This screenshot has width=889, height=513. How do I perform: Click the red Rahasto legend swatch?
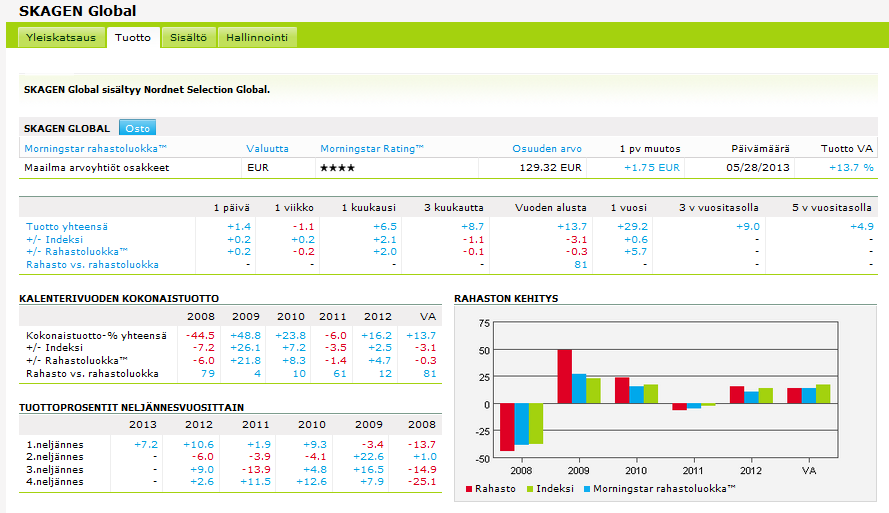click(469, 489)
